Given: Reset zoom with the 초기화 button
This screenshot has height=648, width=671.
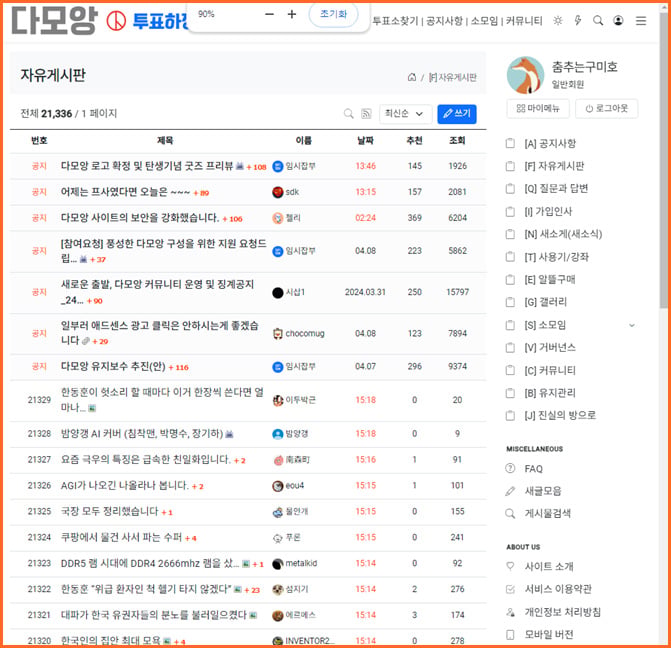Looking at the screenshot, I should (x=333, y=14).
